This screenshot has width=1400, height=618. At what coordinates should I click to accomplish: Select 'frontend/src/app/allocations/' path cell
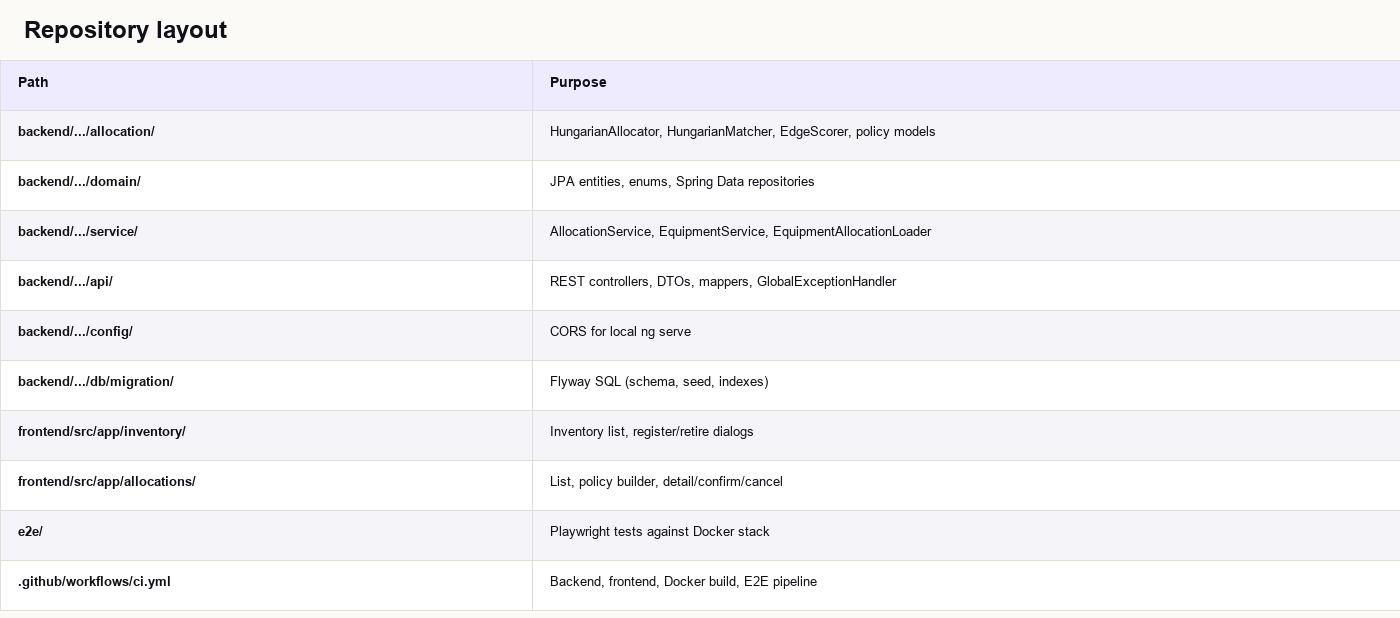(x=266, y=485)
